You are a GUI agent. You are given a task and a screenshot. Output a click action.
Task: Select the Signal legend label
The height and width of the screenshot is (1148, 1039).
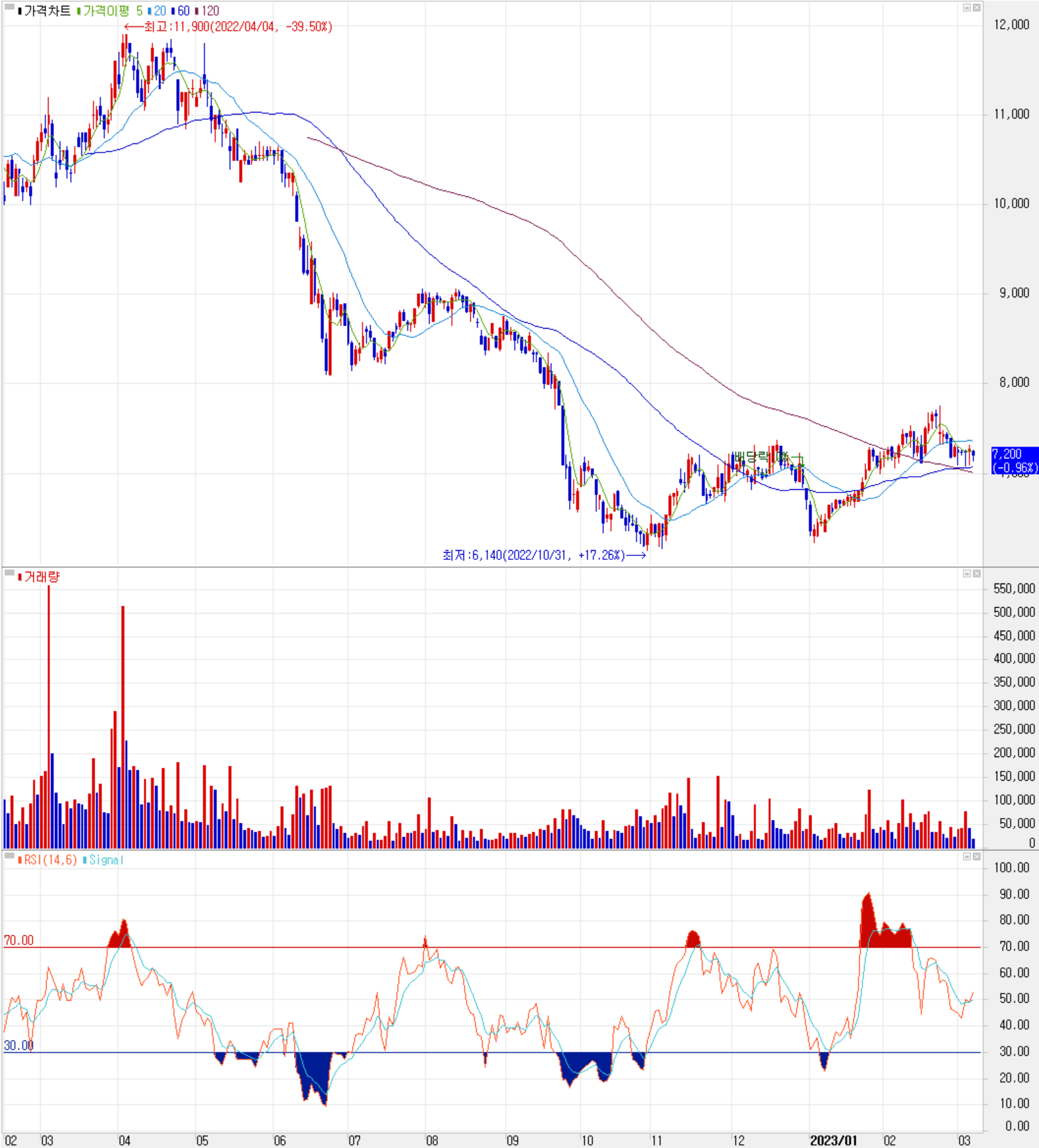(x=106, y=860)
